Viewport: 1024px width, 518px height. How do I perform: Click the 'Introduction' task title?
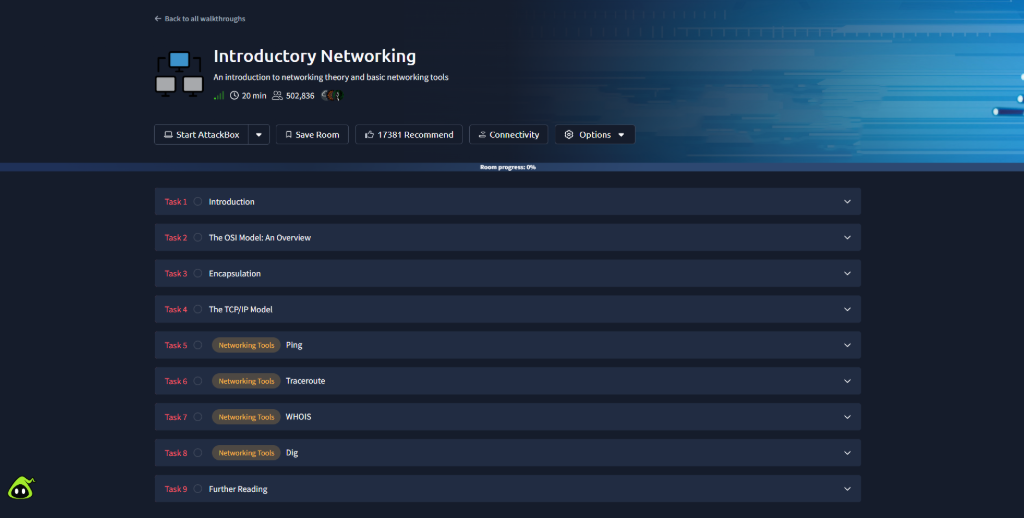[x=232, y=202]
